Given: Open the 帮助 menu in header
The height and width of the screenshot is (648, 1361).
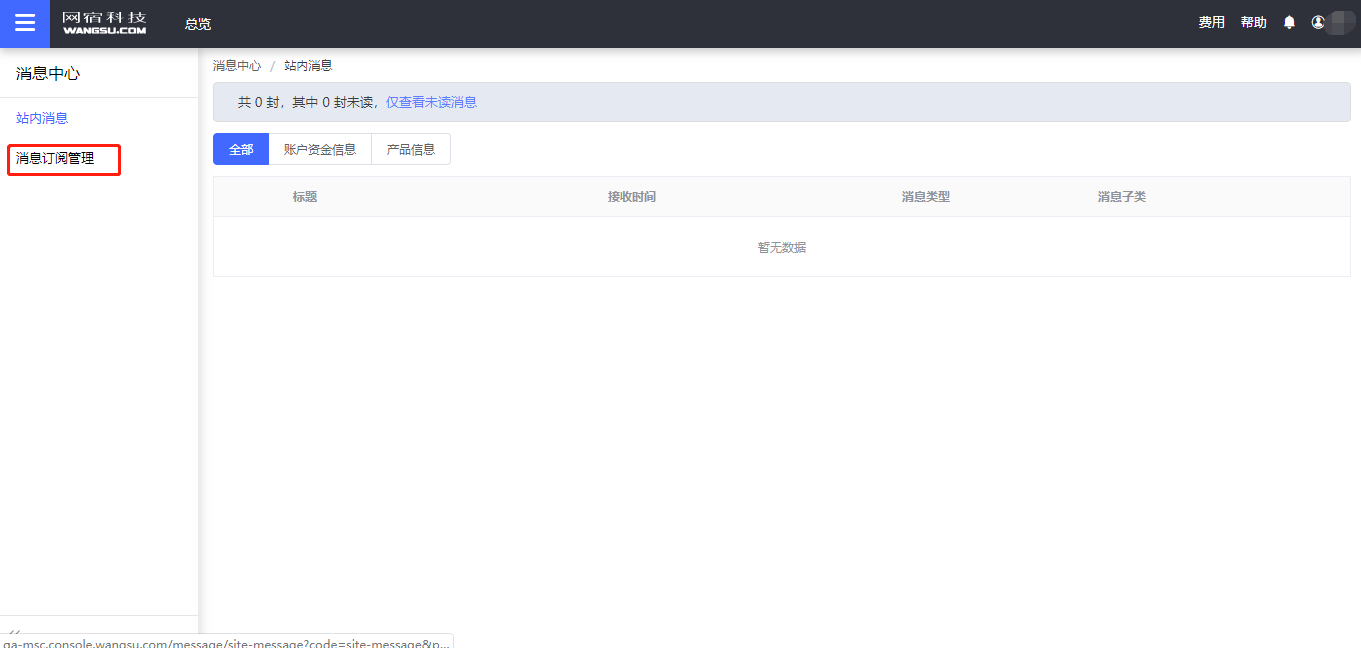Looking at the screenshot, I should 1253,22.
